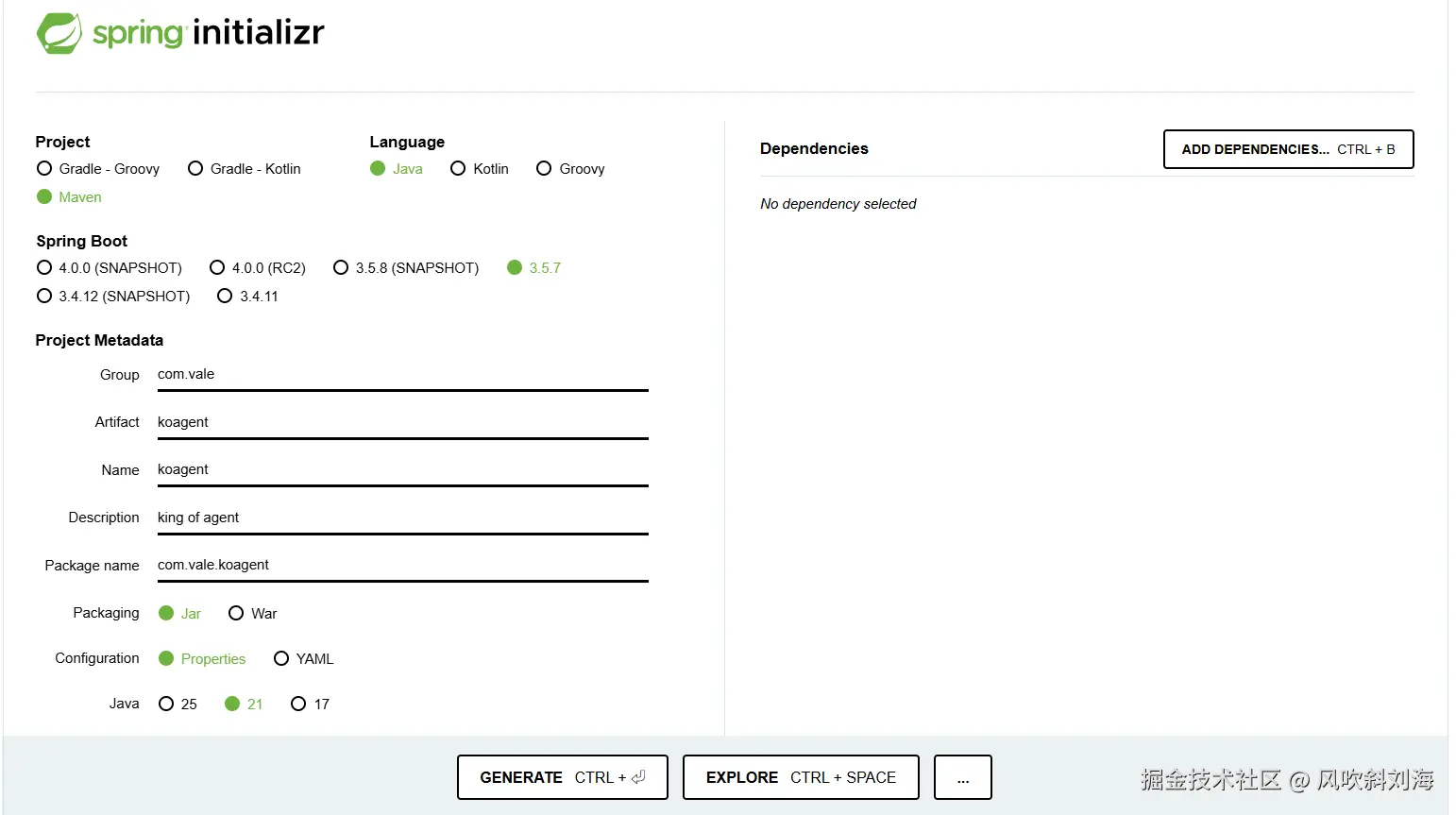Switch configuration to YAML
1456x815 pixels.
point(303,659)
